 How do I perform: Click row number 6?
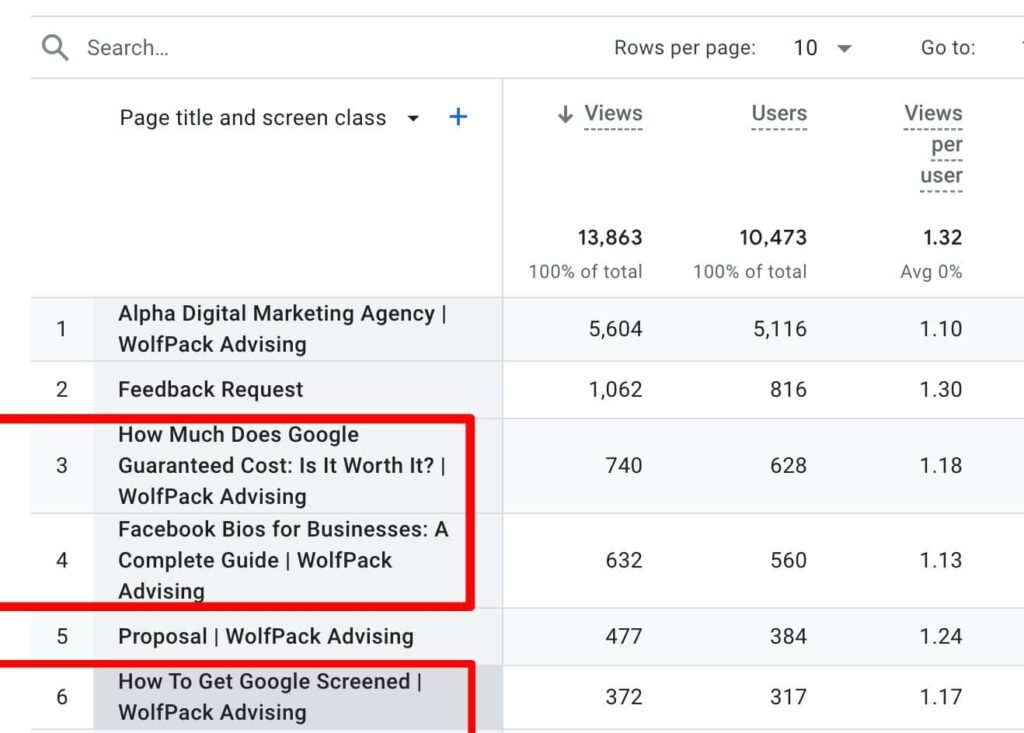point(61,696)
